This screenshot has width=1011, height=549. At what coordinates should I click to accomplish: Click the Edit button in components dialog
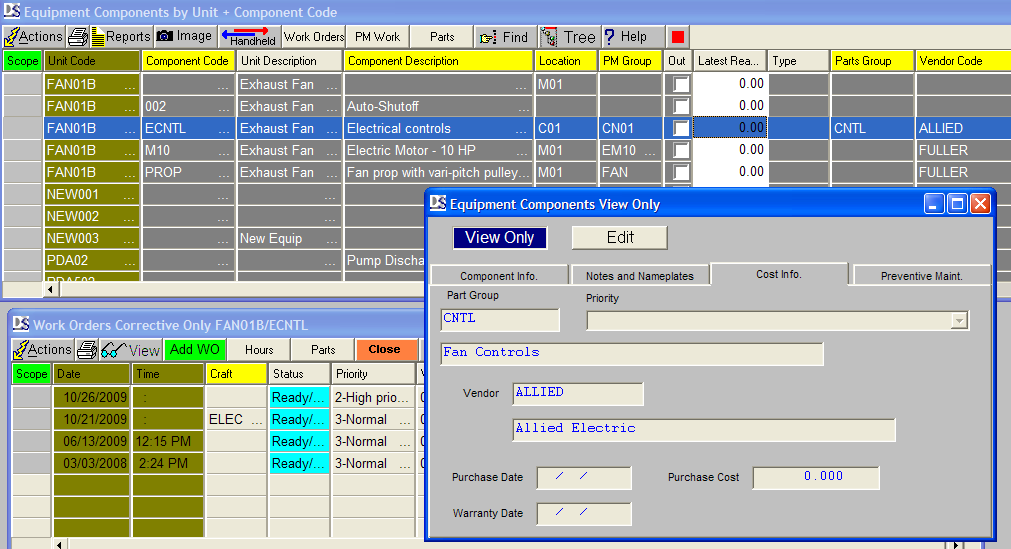[620, 238]
